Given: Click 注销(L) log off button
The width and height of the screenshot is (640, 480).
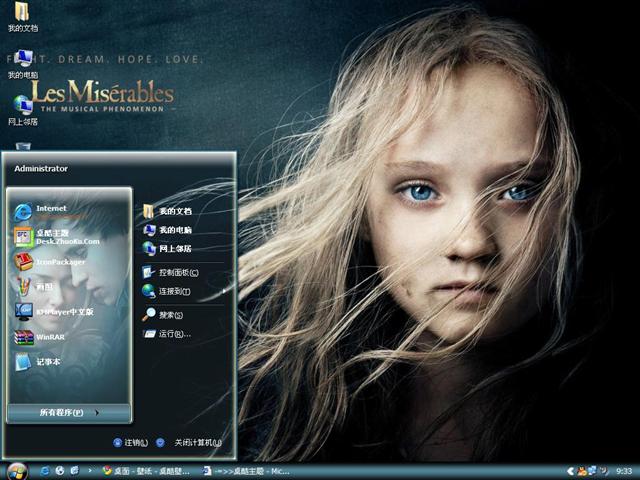Looking at the screenshot, I should (x=131, y=443).
